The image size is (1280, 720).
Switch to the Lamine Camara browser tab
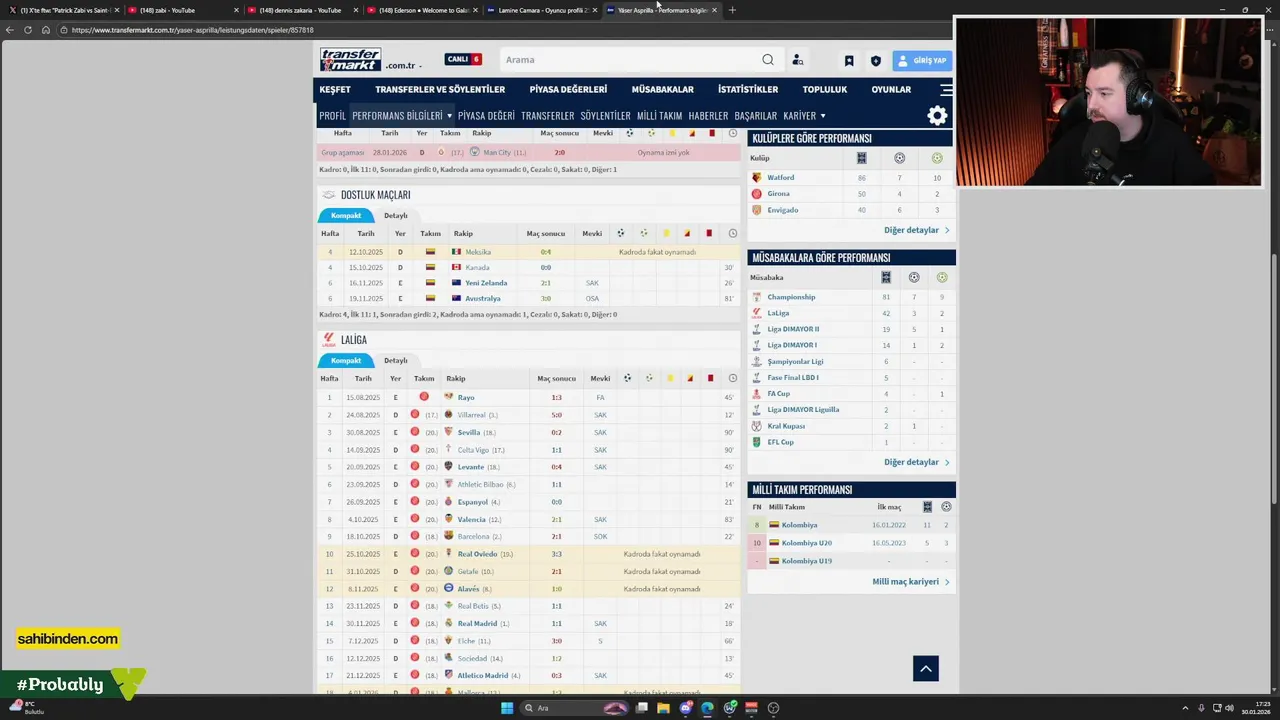(542, 10)
